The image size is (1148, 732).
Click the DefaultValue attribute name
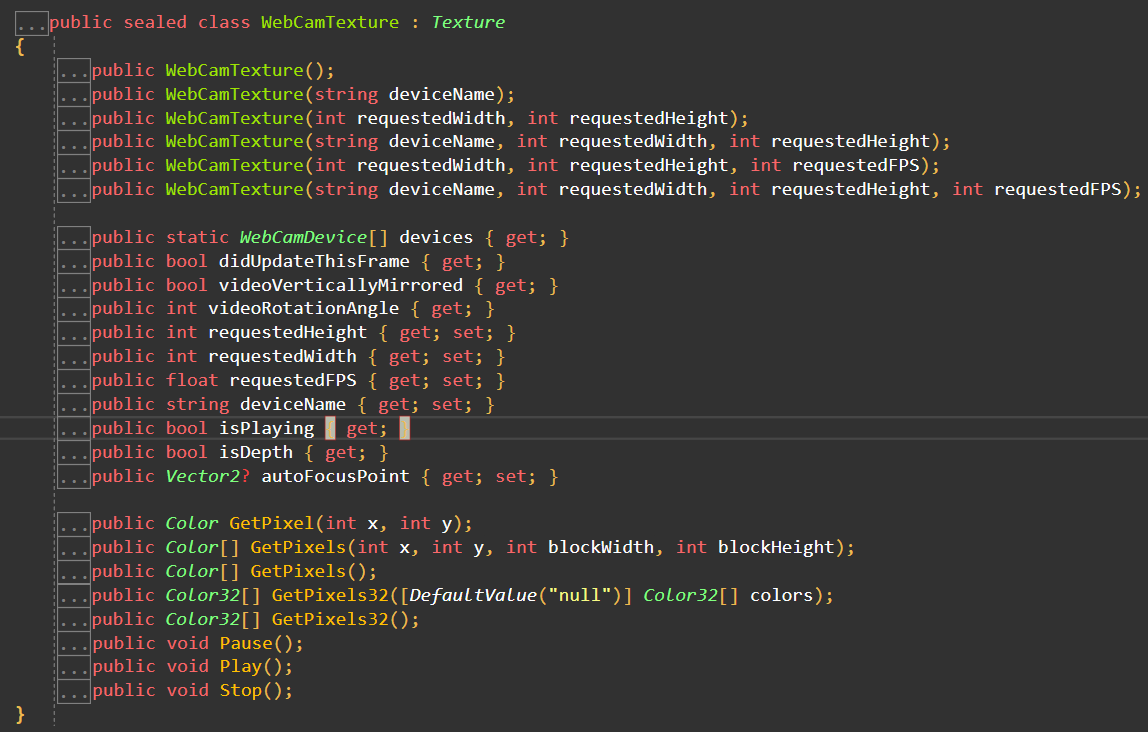coord(473,595)
